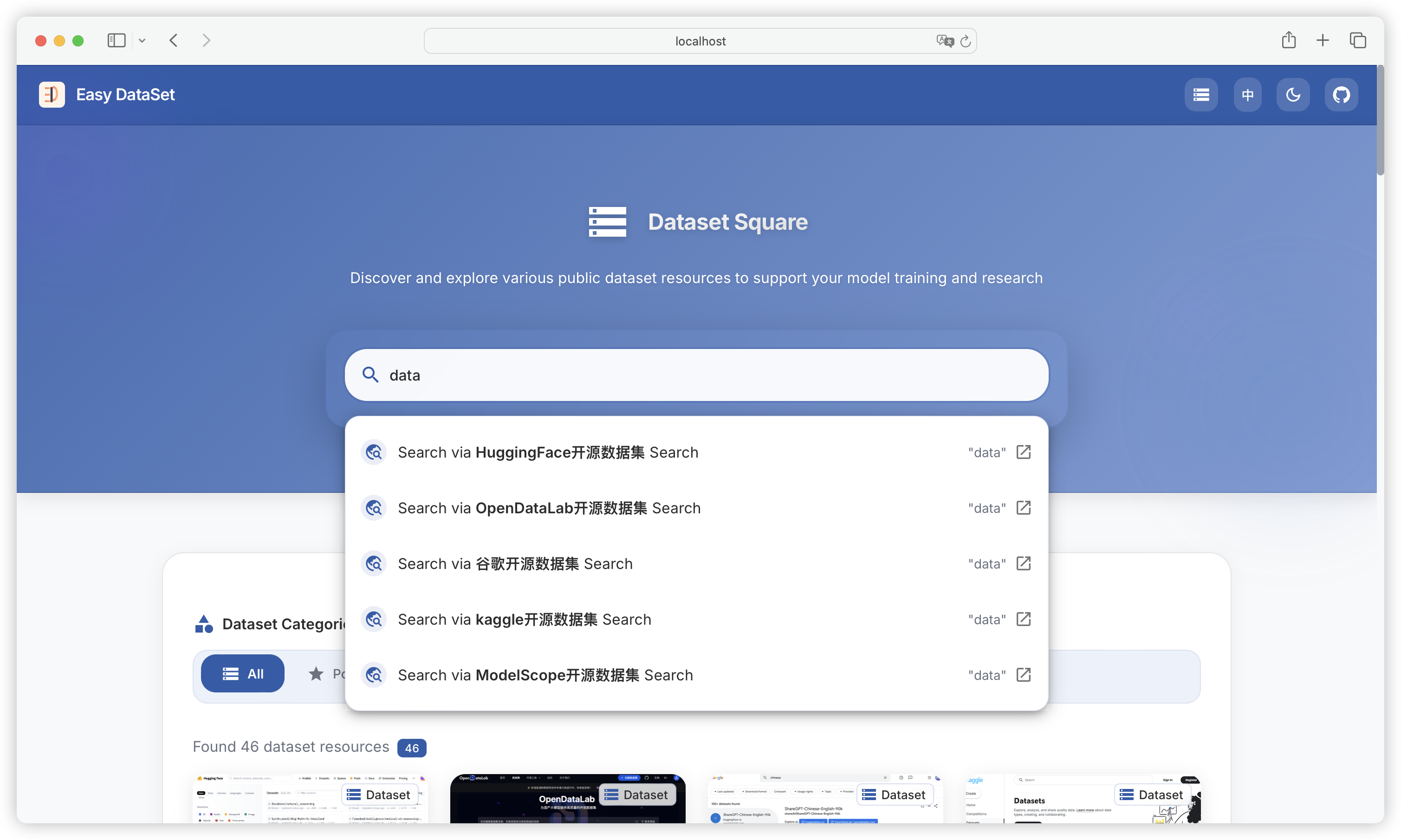Select Search via 谷歌开源数据集 suggestion
Image resolution: width=1401 pixels, height=840 pixels.
[x=515, y=564]
